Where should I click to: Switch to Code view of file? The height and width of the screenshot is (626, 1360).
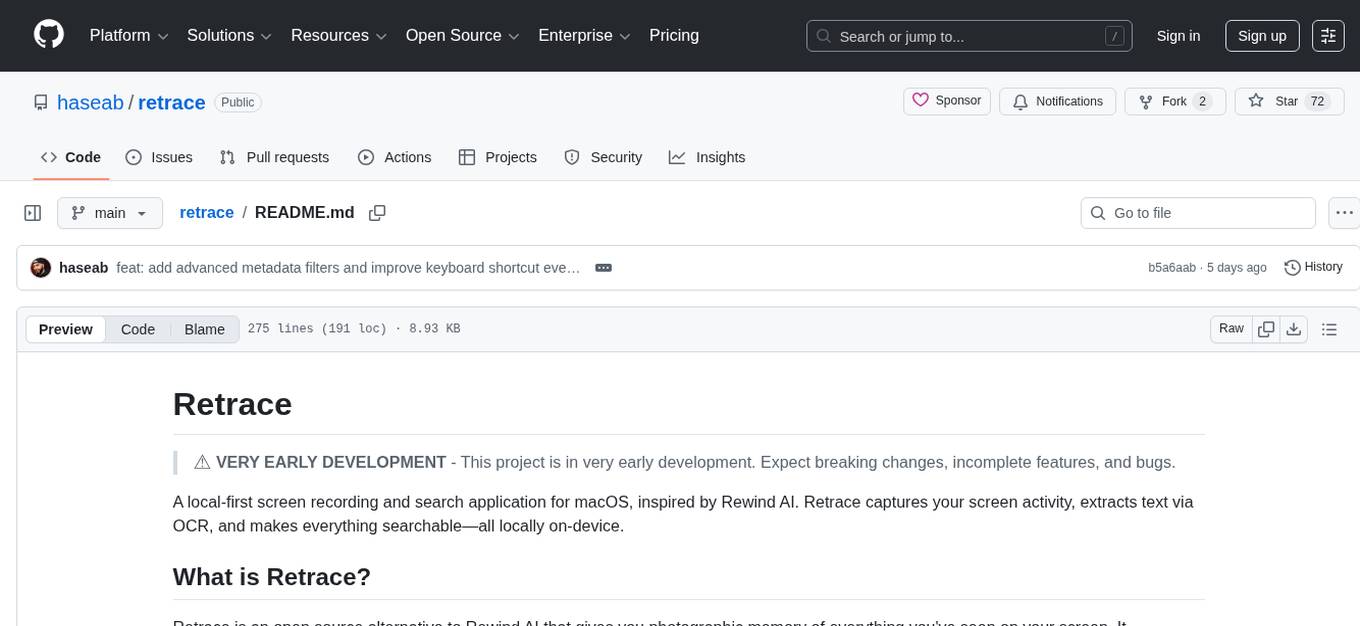pyautogui.click(x=138, y=329)
